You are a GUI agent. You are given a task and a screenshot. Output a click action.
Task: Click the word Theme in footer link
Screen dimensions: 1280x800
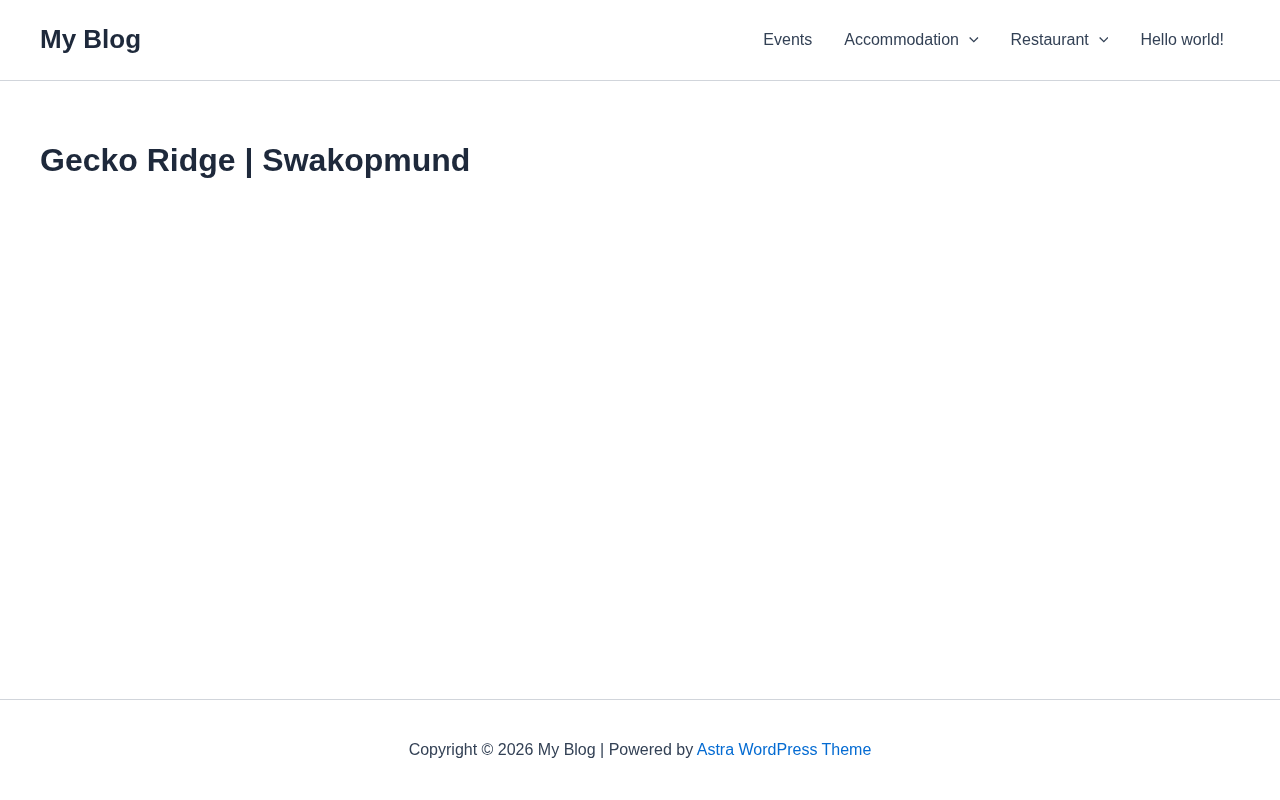(x=846, y=750)
